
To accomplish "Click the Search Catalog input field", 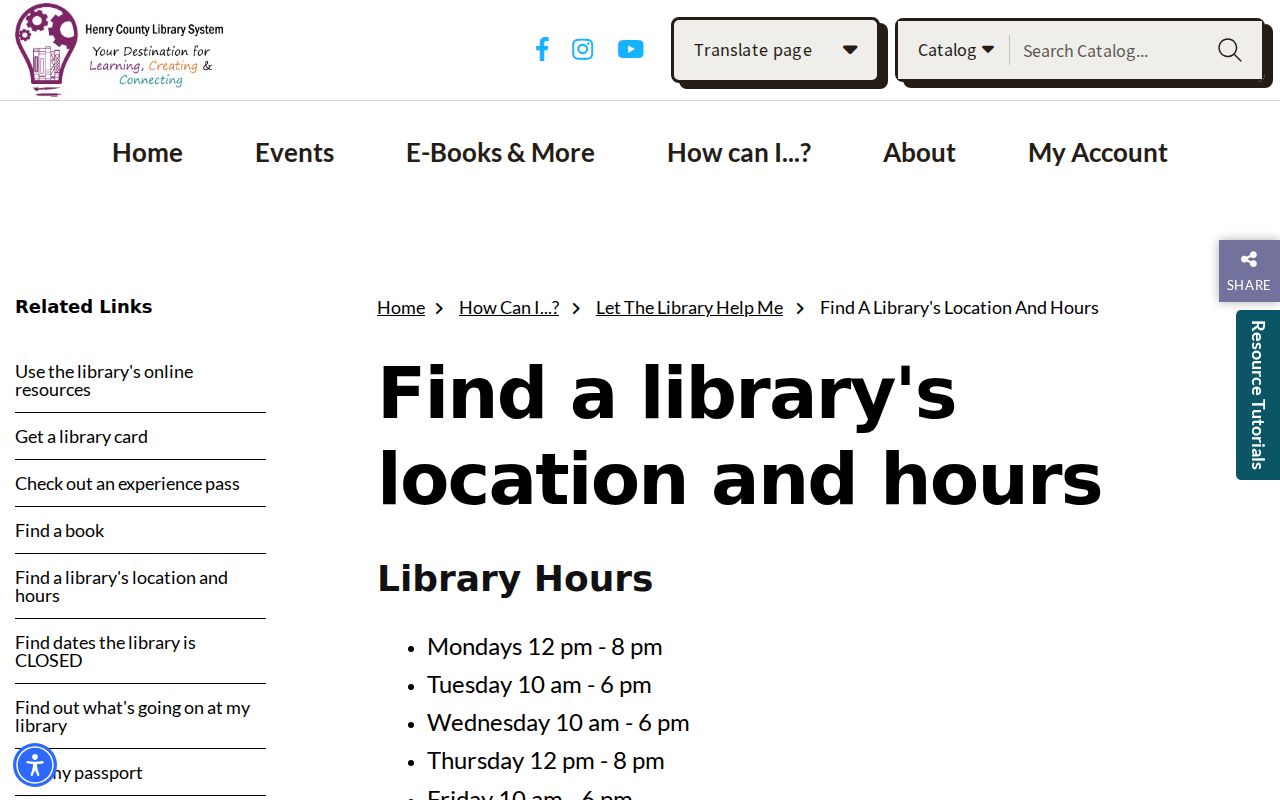I will click(x=1112, y=50).
